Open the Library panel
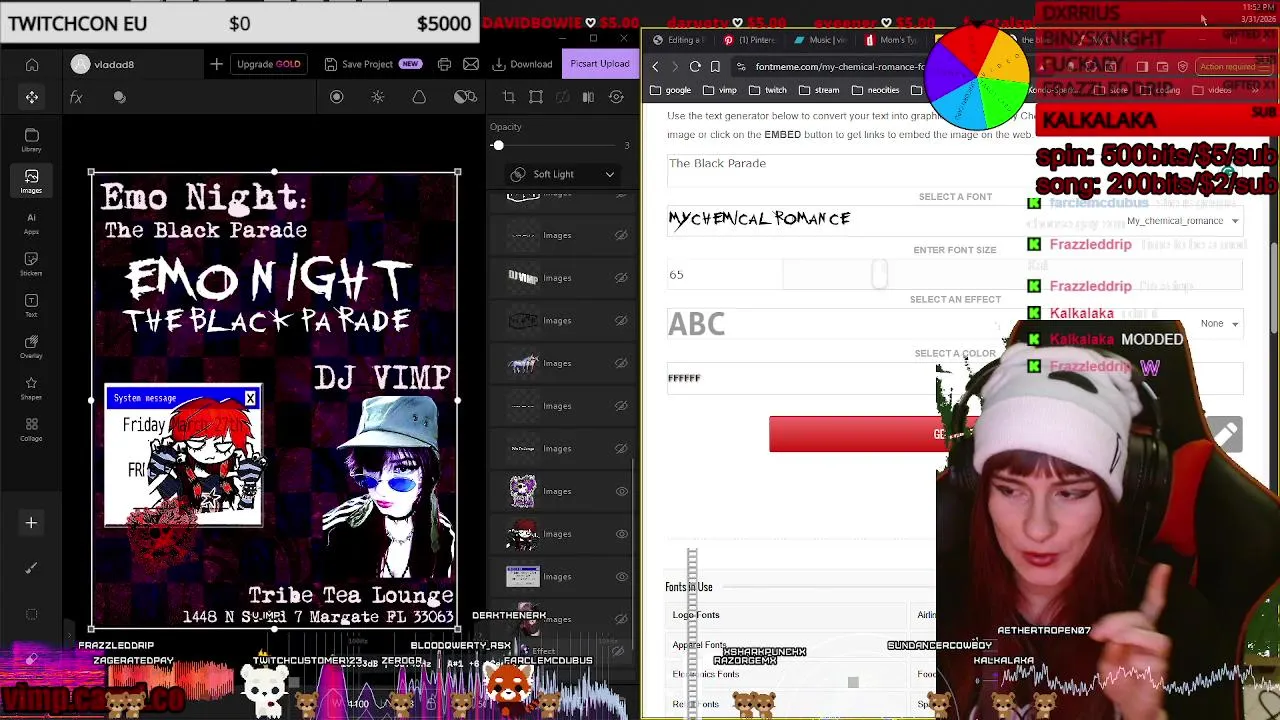Image resolution: width=1280 pixels, height=720 pixels. click(x=32, y=140)
